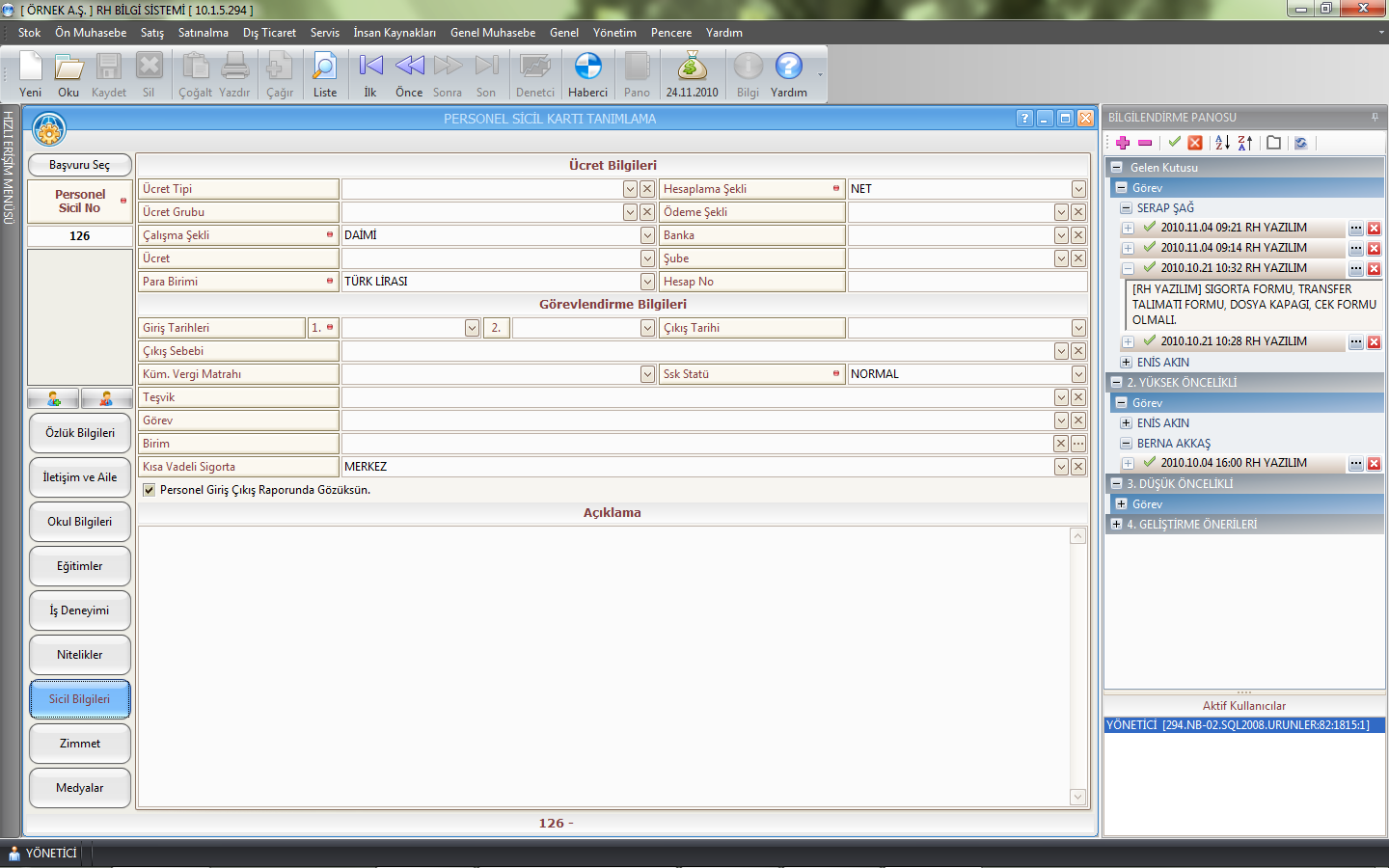Screen dimensions: 1389x868
Task: Expand the ENİS AKIN tree node under SERAP ŞAĞ
Action: 1126,363
